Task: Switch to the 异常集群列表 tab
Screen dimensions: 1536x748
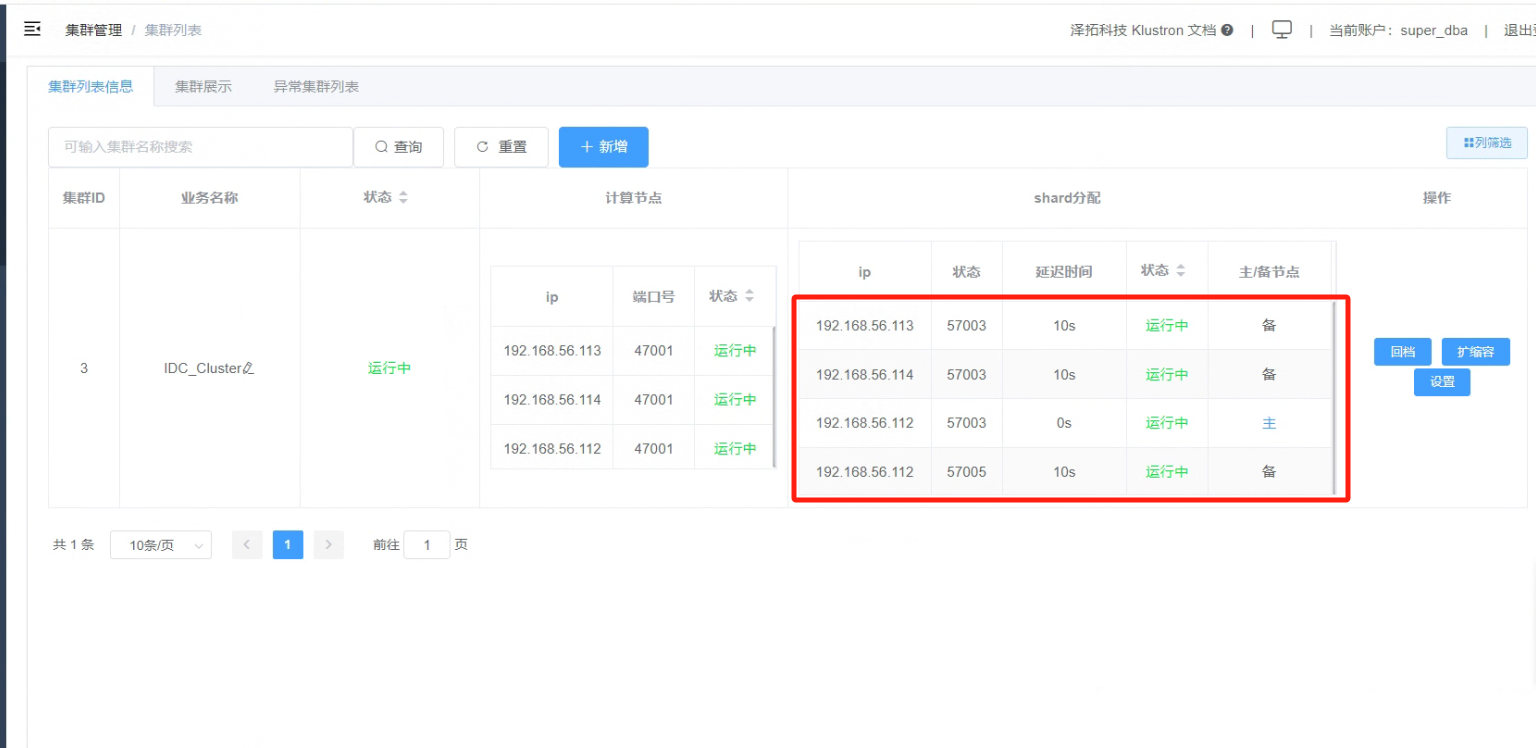Action: 316,87
